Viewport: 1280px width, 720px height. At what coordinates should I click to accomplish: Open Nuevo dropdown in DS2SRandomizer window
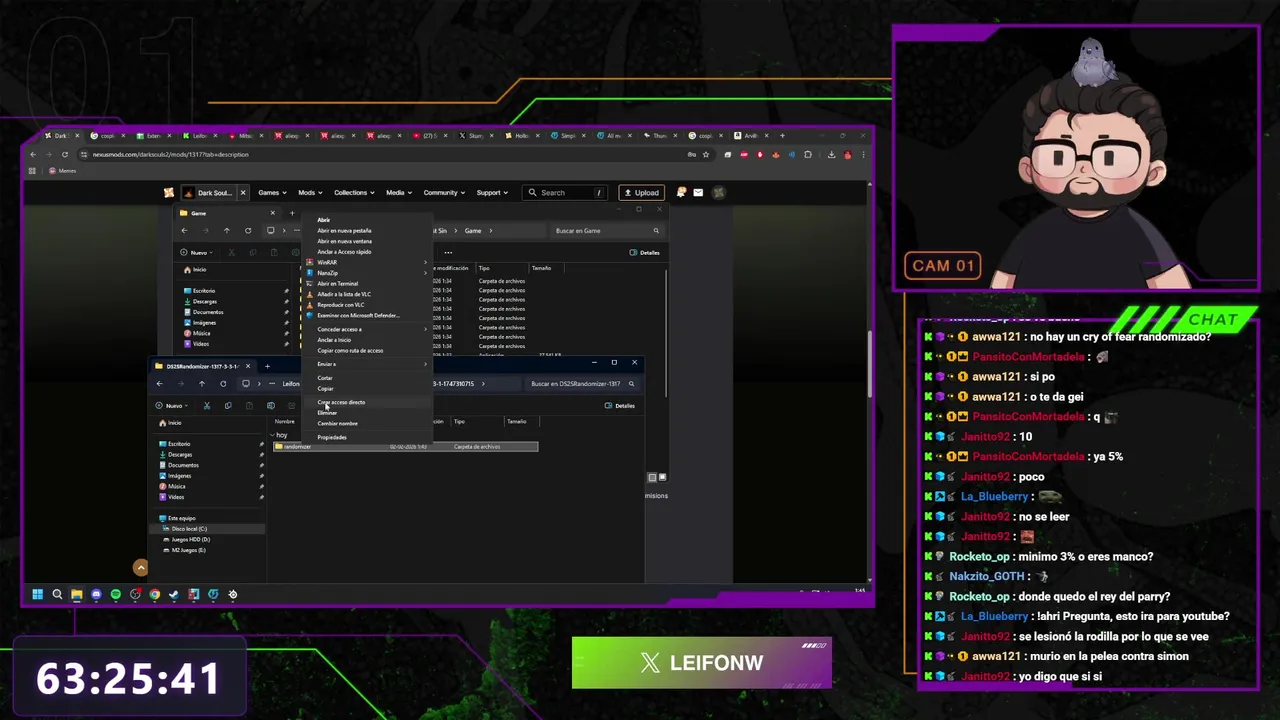coord(173,405)
